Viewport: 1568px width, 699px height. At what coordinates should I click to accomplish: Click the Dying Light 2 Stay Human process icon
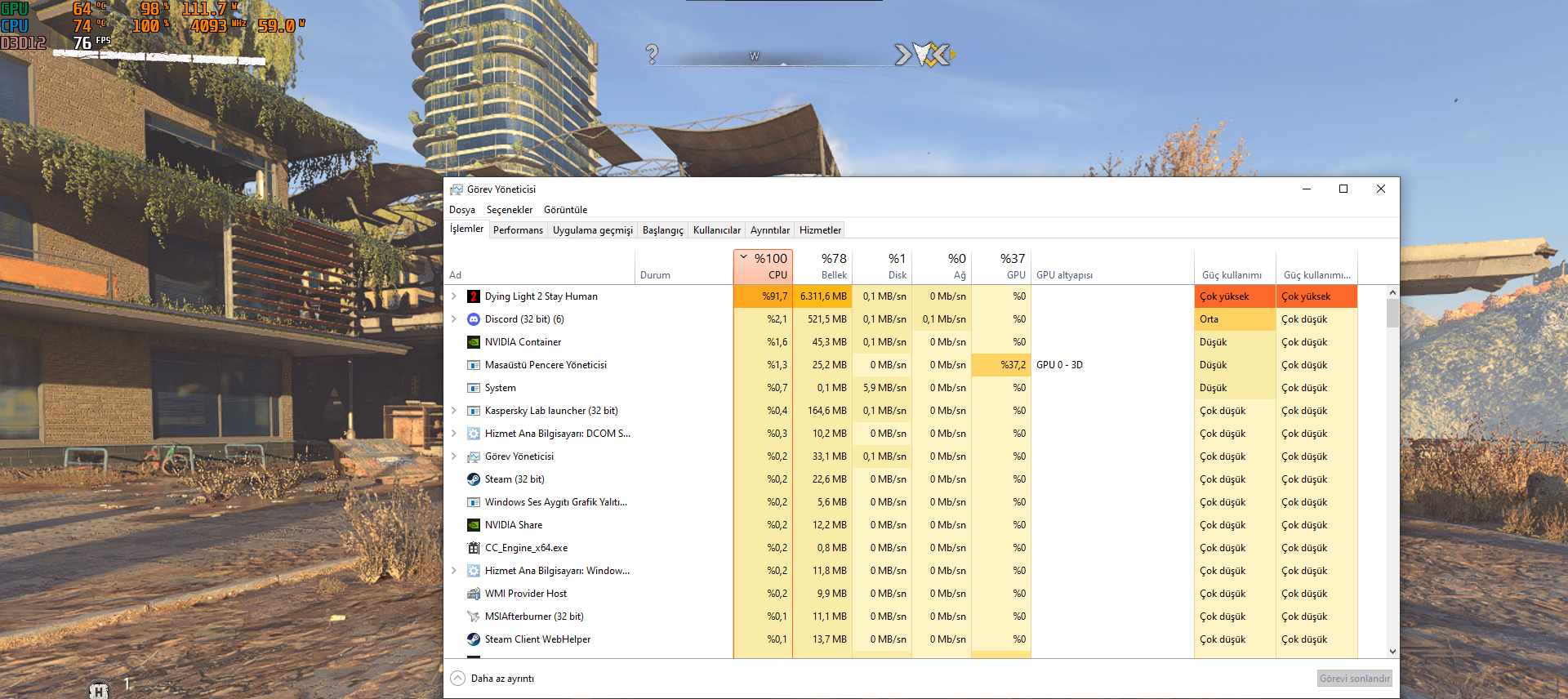[474, 296]
